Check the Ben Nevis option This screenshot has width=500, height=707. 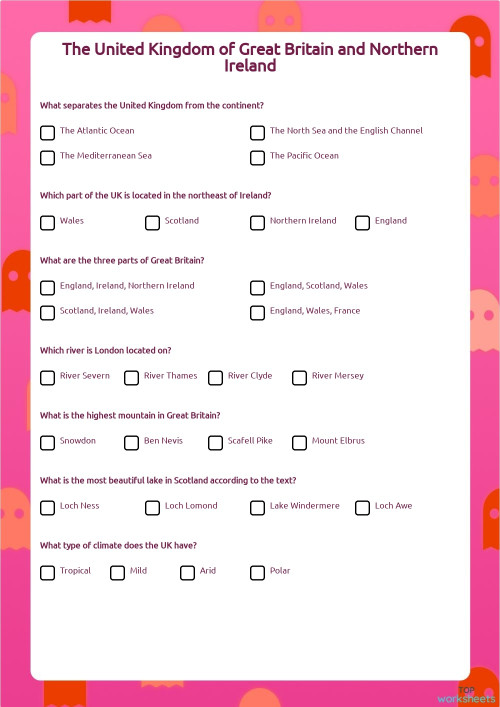131,443
